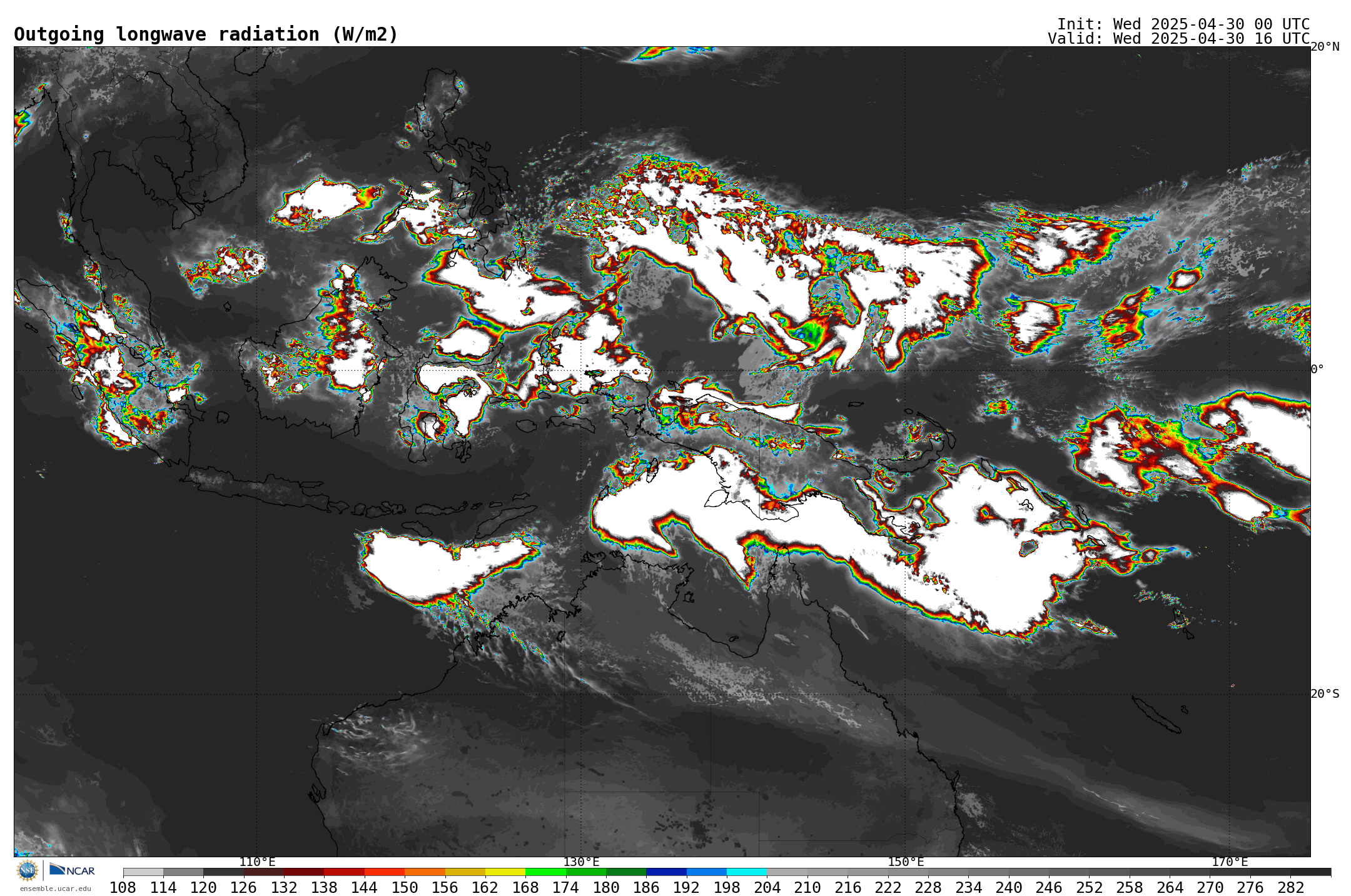Click the colorbar value 174

coord(566,887)
